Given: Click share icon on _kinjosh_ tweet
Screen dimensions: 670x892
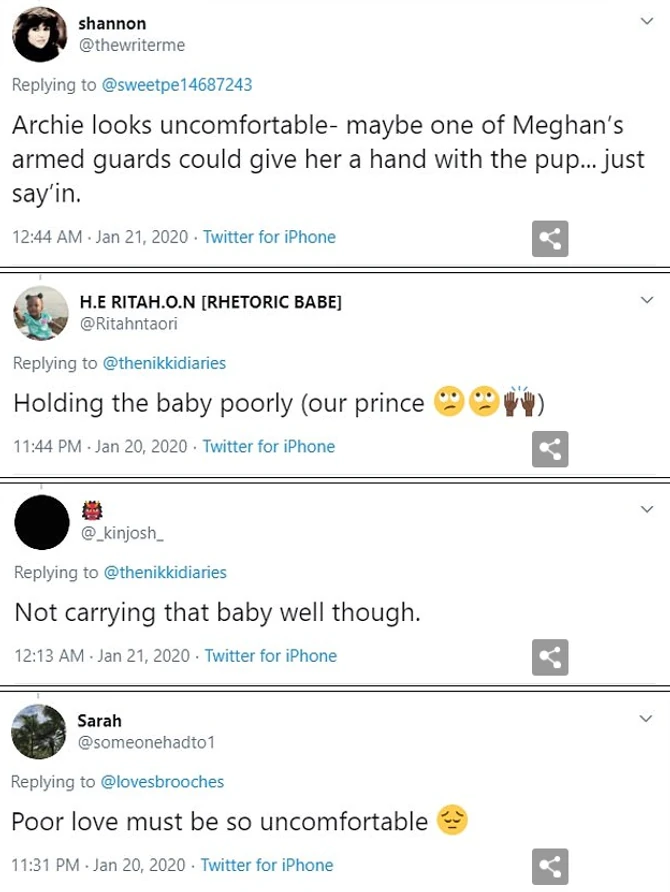Looking at the screenshot, I should pyautogui.click(x=550, y=657).
